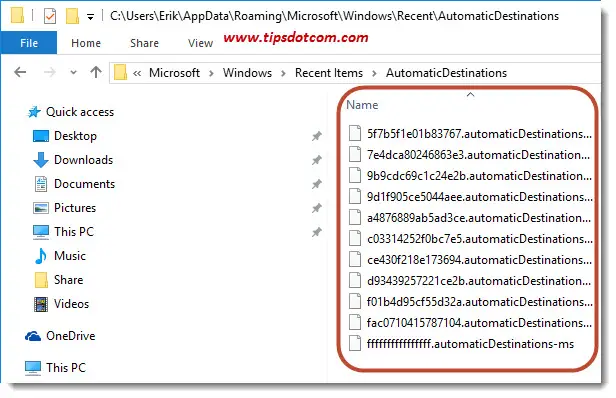Switch to the View ribbon tab

[200, 43]
